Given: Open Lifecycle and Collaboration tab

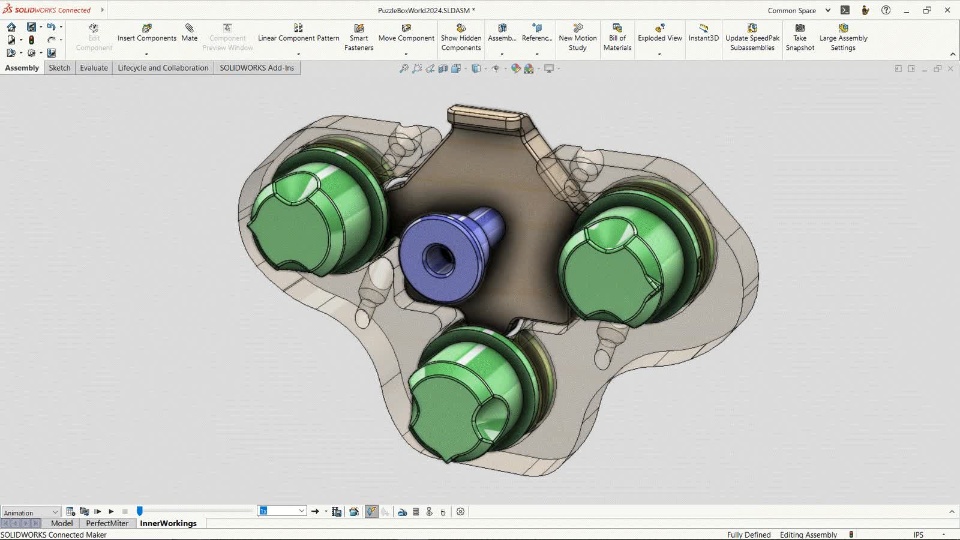Looking at the screenshot, I should point(163,68).
